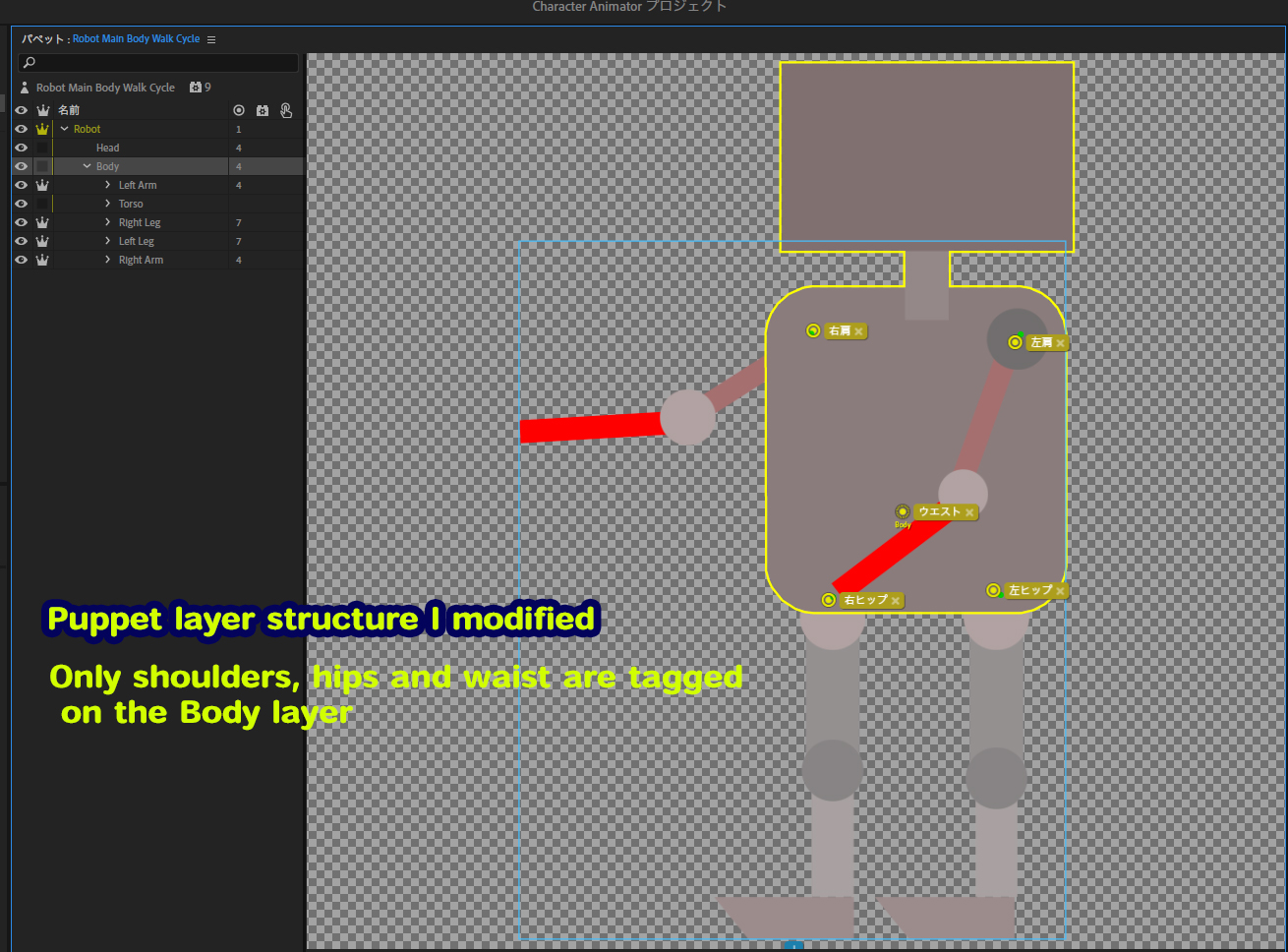Expand the Torso layer
The width and height of the screenshot is (1288, 952).
[108, 204]
